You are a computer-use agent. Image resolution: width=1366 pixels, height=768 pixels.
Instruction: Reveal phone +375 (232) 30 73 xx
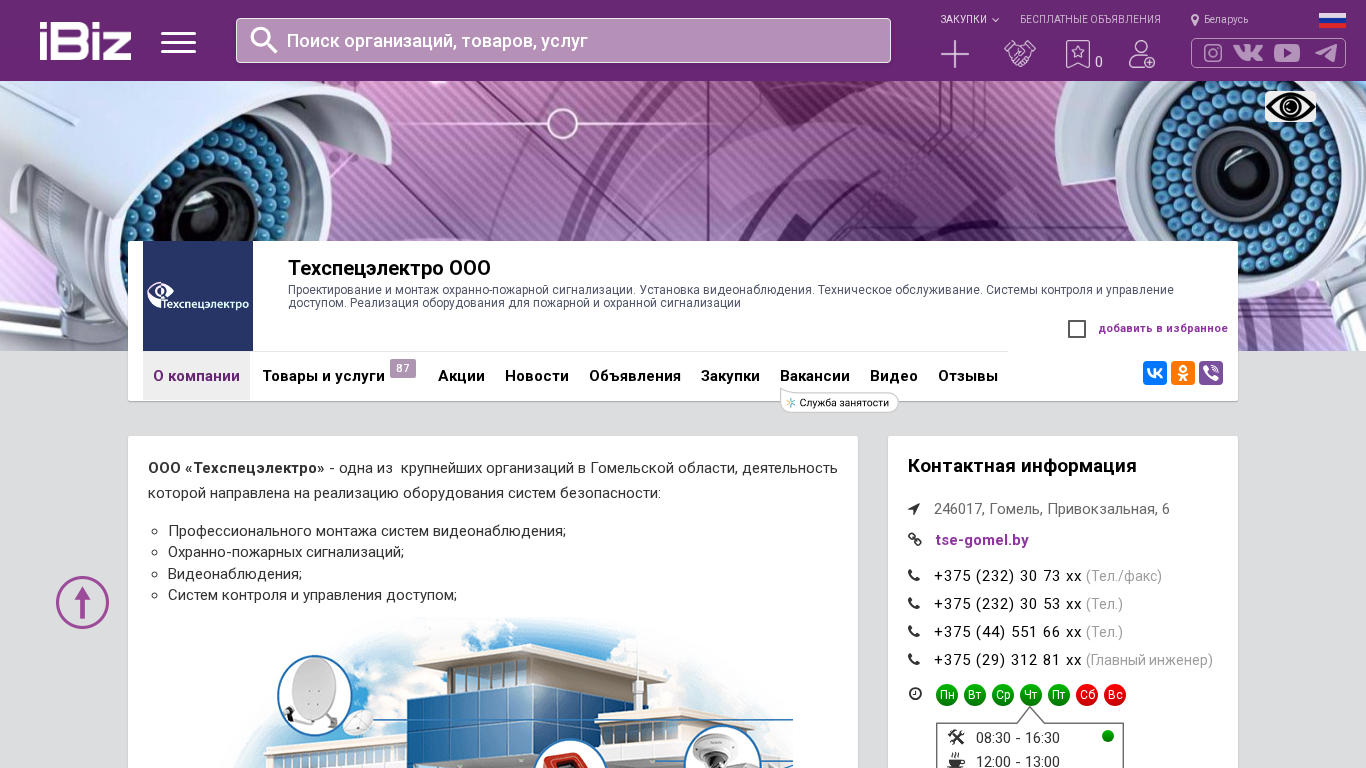pos(1008,576)
